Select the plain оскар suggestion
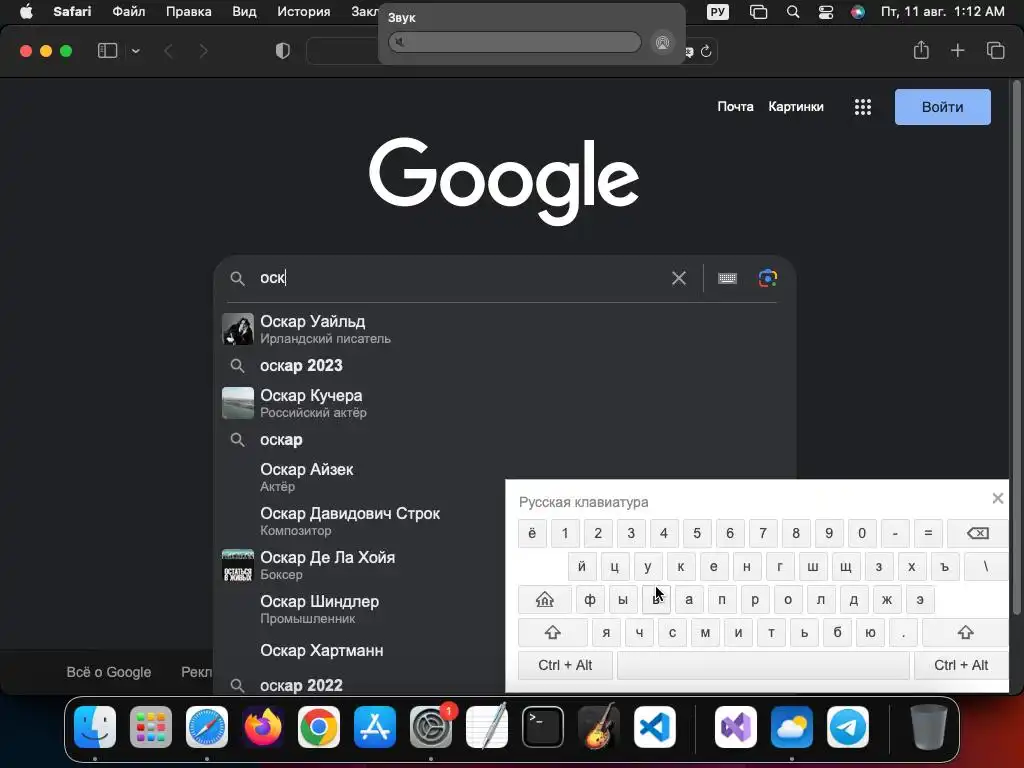 tap(504, 440)
